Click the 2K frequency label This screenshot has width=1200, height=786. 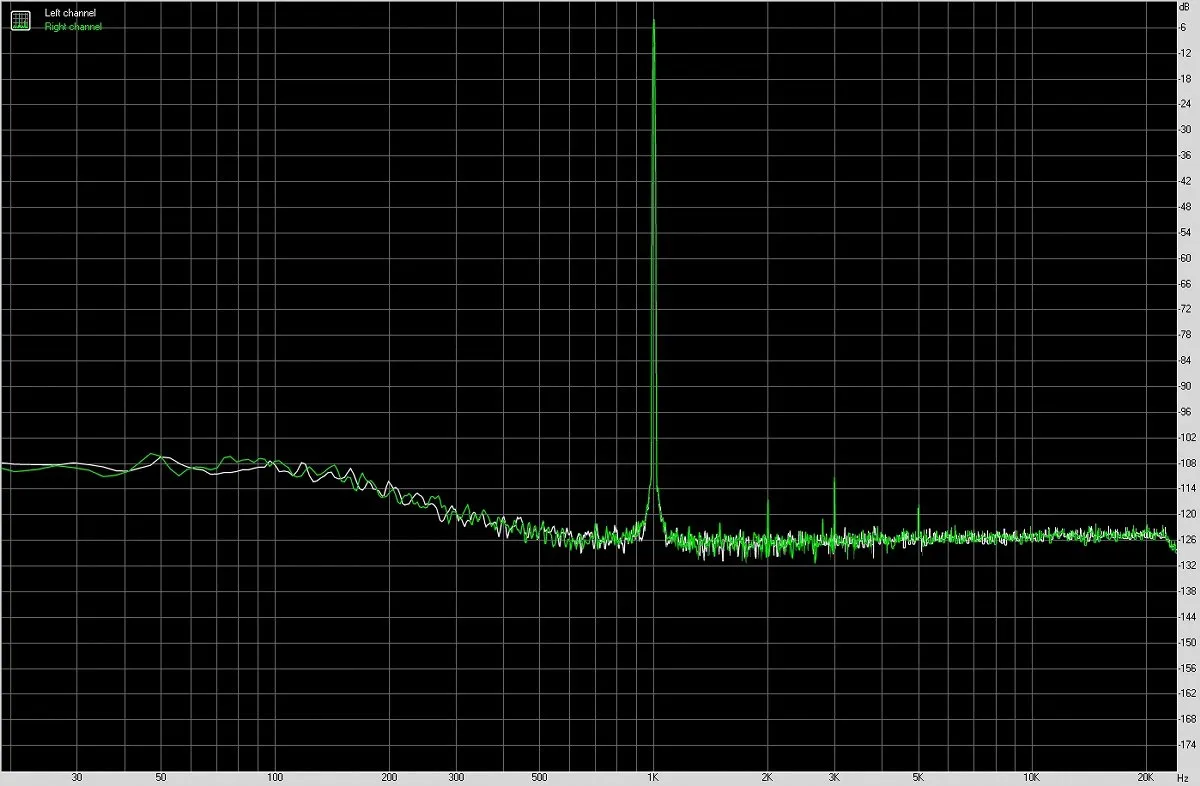click(x=767, y=776)
